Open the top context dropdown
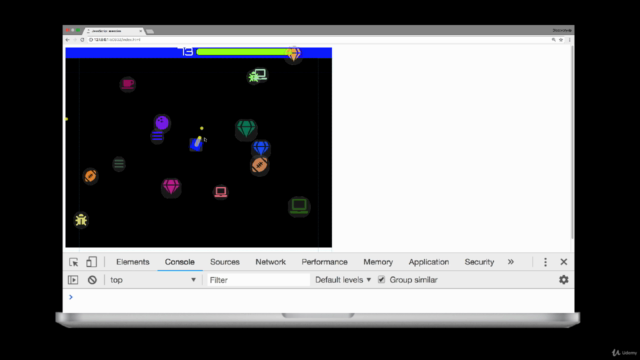 coord(153,280)
